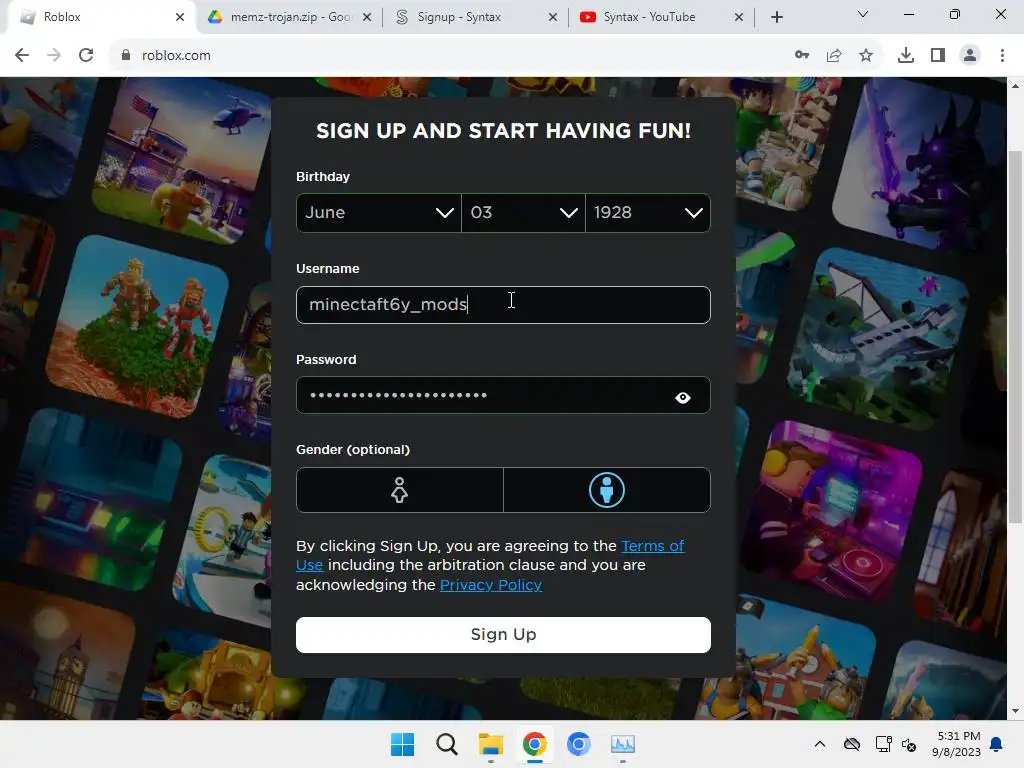
Task: Open the performance monitor taskbar app
Action: (622, 744)
